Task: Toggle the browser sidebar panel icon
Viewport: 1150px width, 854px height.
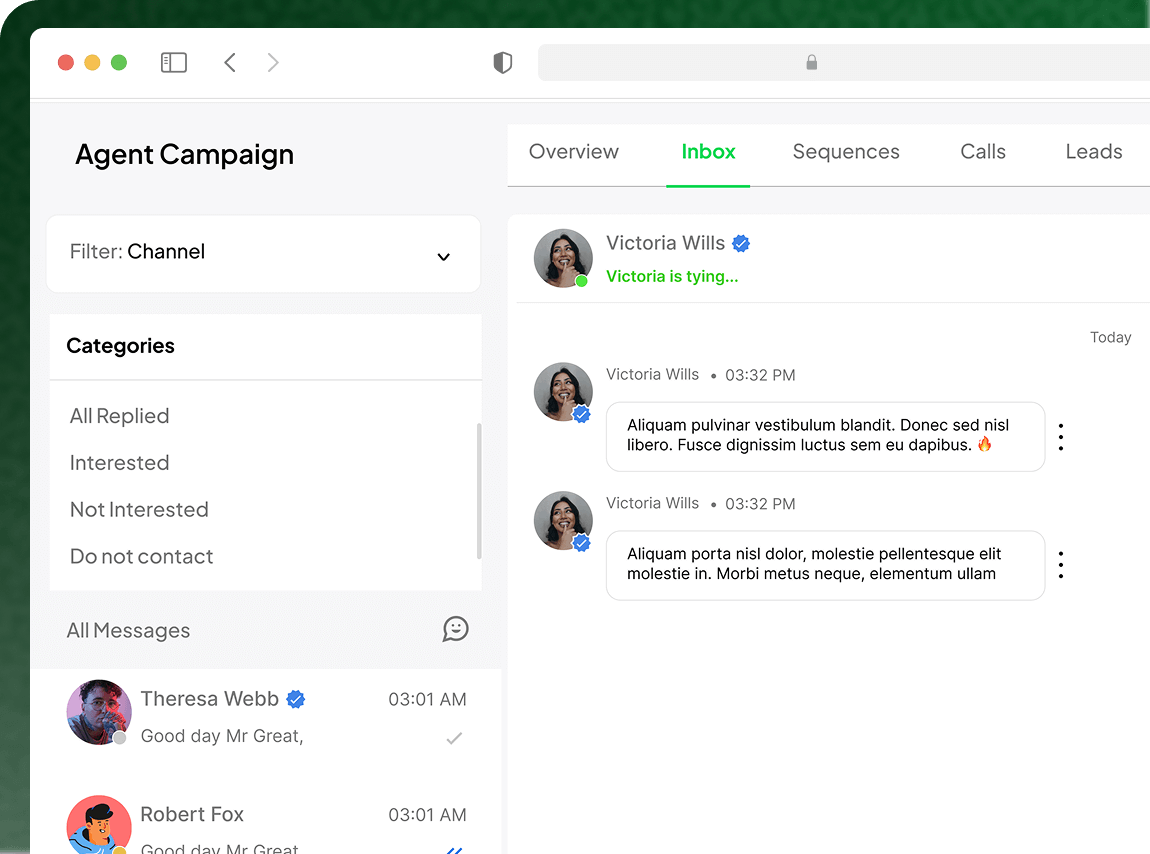Action: coord(174,63)
